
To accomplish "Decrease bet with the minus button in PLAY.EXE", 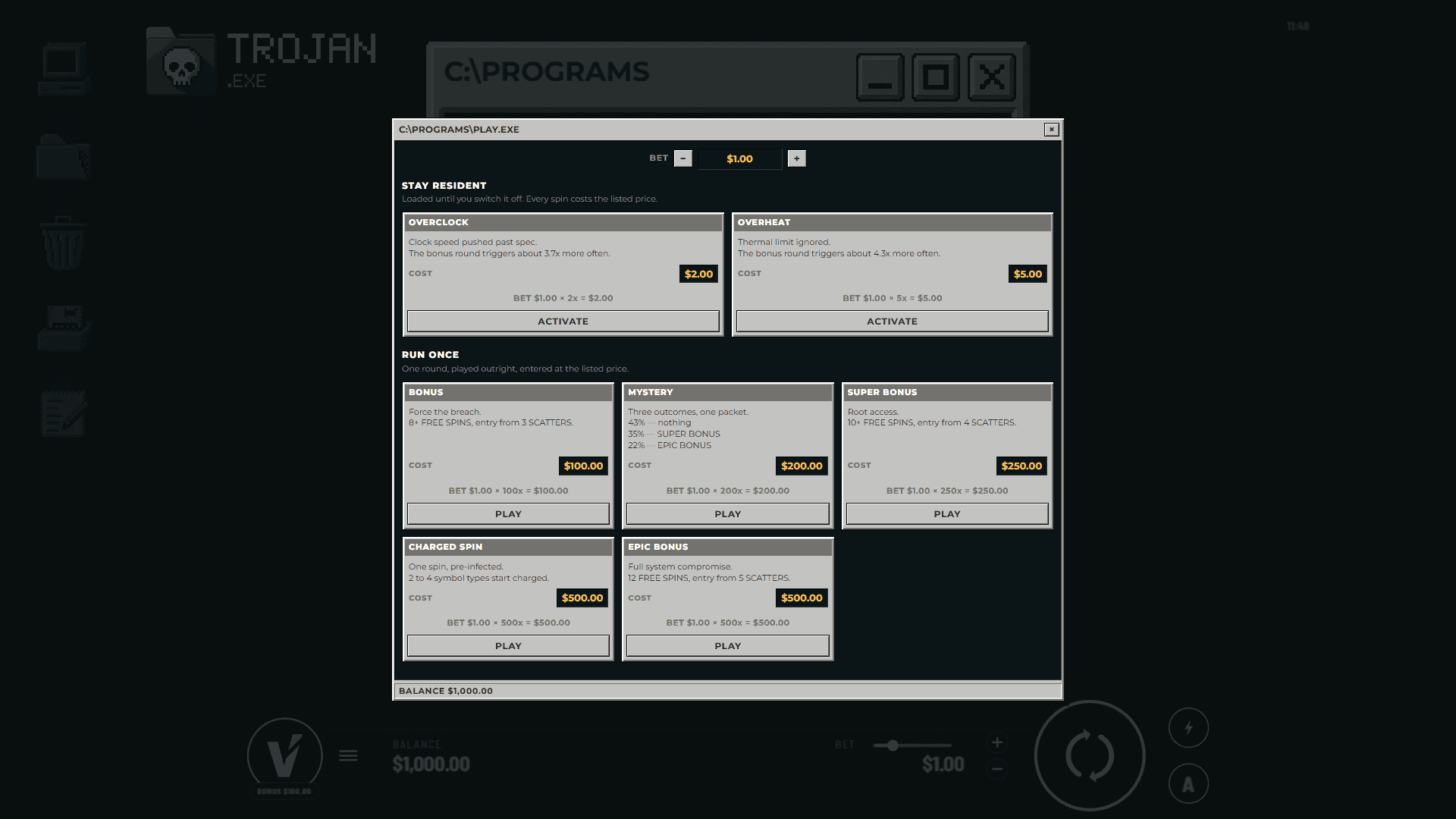I will point(682,158).
